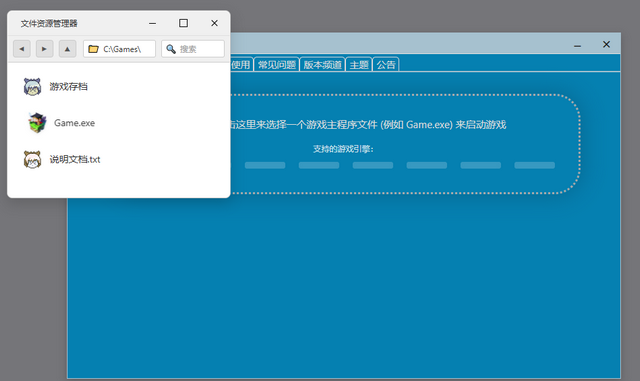Select the Game.exe application icon
The width and height of the screenshot is (640, 381).
coord(37,123)
